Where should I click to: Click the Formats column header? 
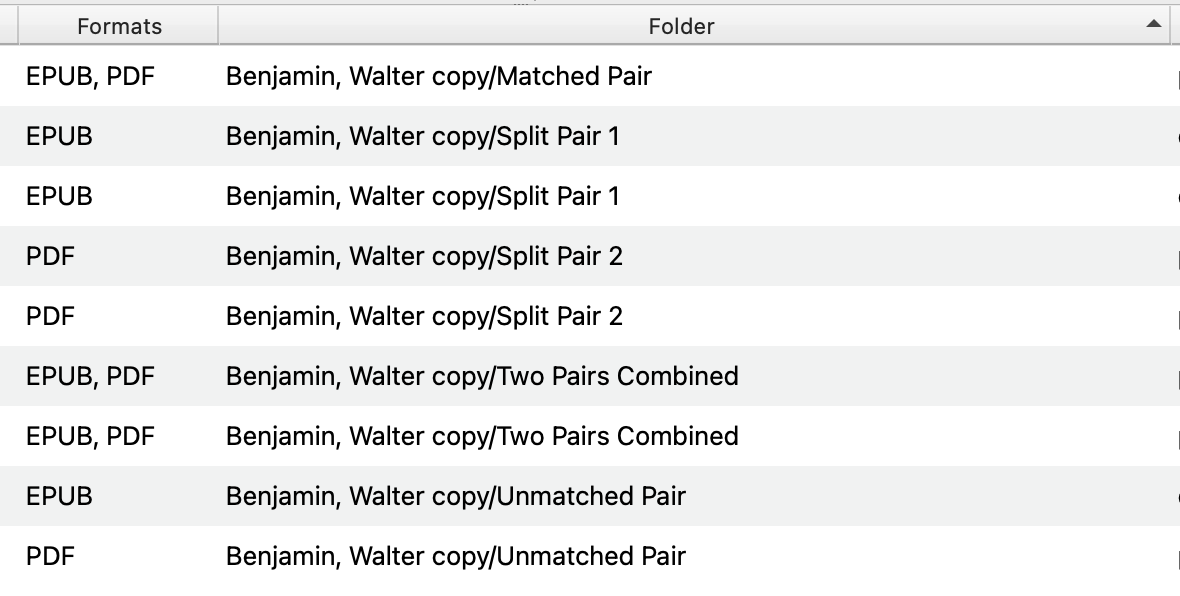pos(119,26)
